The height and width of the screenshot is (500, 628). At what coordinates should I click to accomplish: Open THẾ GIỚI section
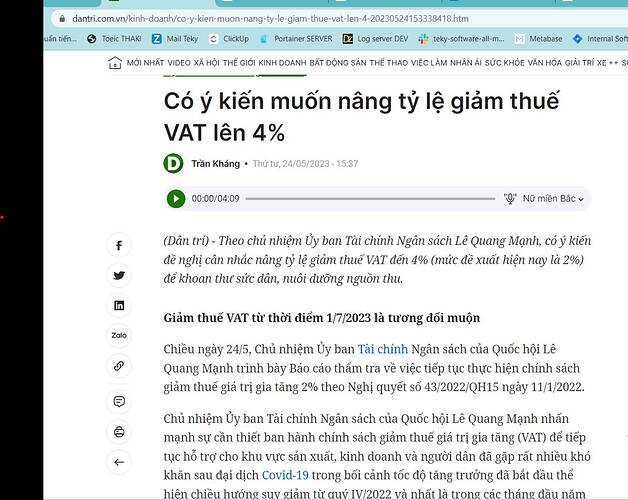point(239,63)
